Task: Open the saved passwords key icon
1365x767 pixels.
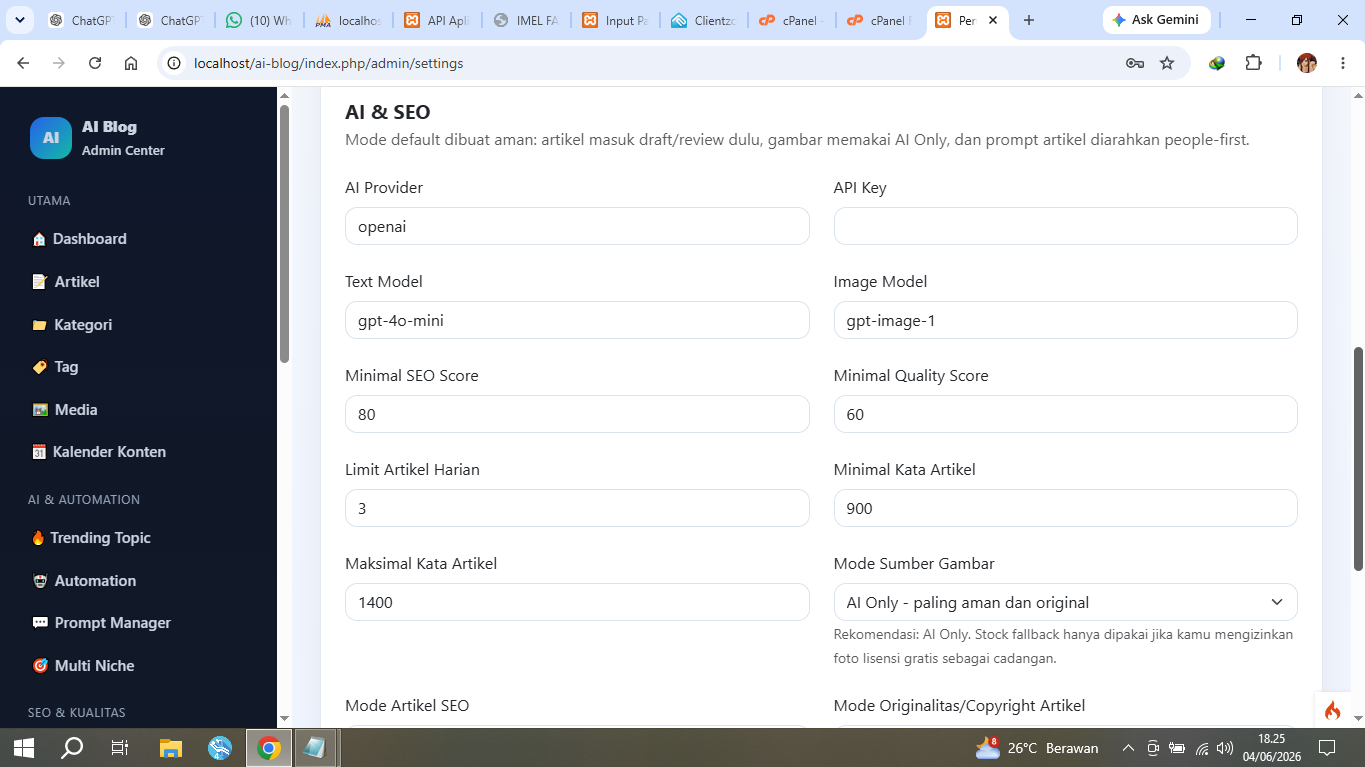Action: coord(1135,63)
